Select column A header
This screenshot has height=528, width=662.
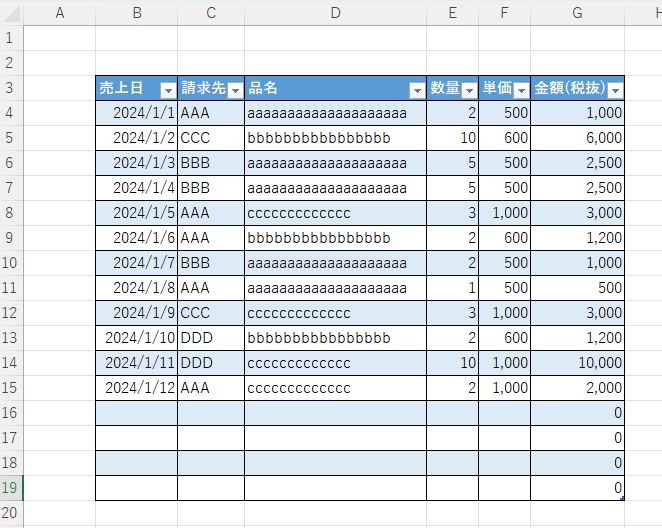click(x=60, y=13)
